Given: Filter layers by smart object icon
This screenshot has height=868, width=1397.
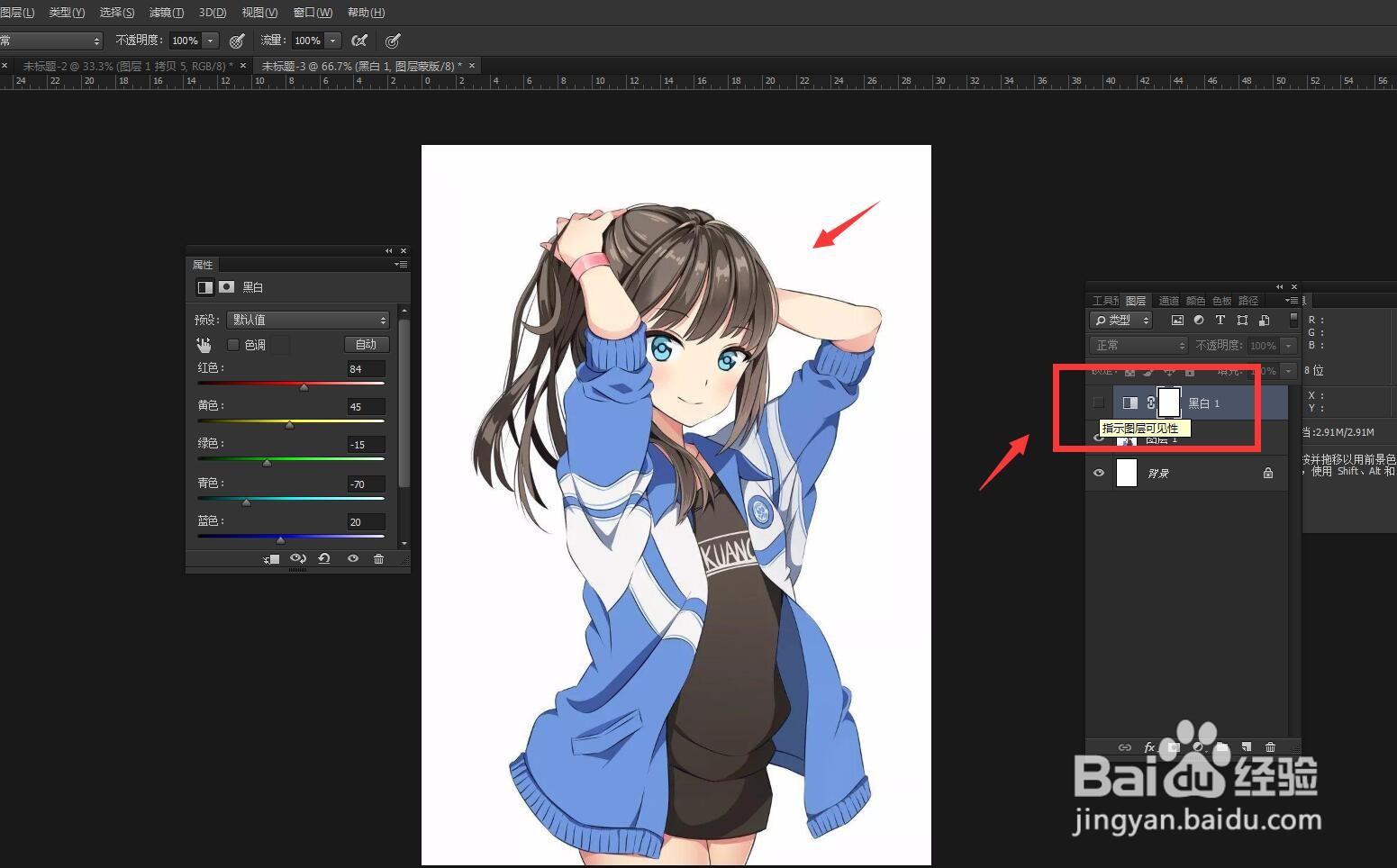Looking at the screenshot, I should (1264, 321).
